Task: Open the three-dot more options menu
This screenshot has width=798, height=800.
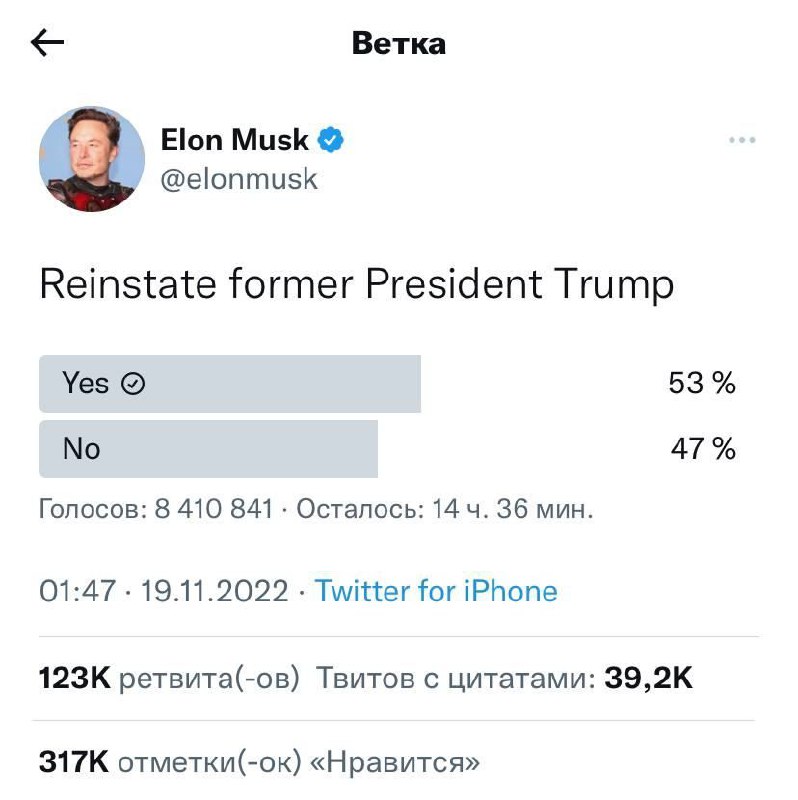Action: pyautogui.click(x=742, y=141)
